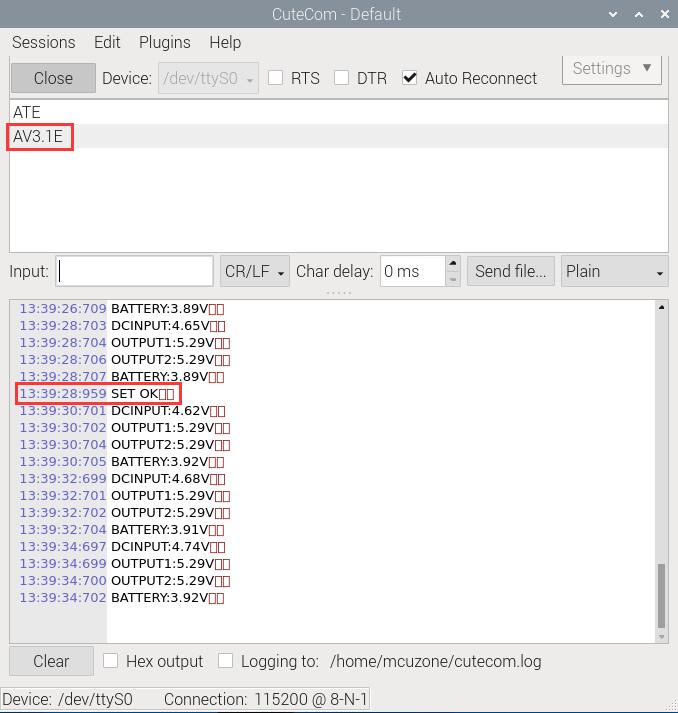Viewport: 678px width, 713px height.
Task: Enable the Hex output checkbox
Action: click(x=110, y=661)
